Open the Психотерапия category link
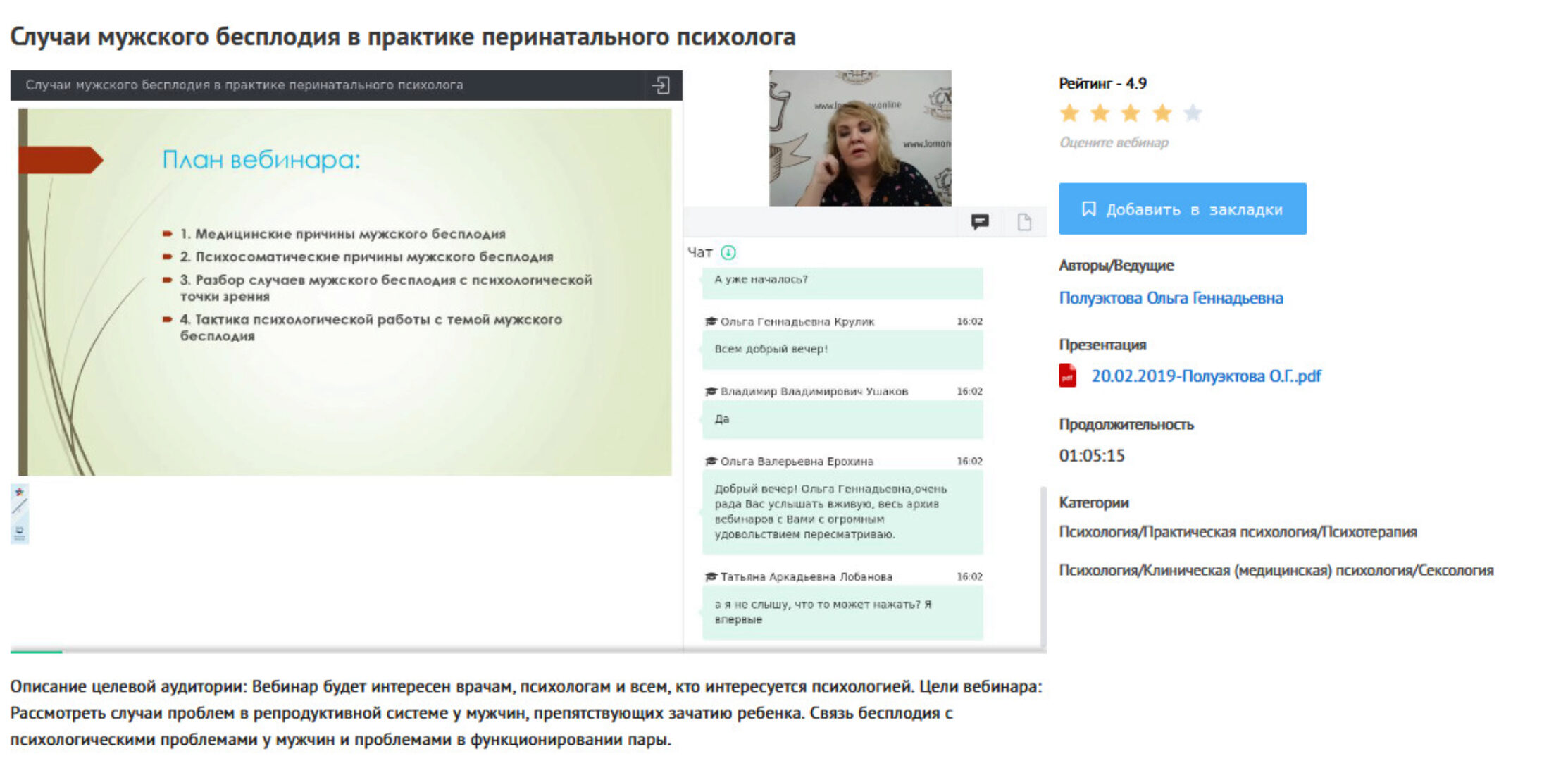This screenshot has height=761, width=1568. pyautogui.click(x=1239, y=532)
